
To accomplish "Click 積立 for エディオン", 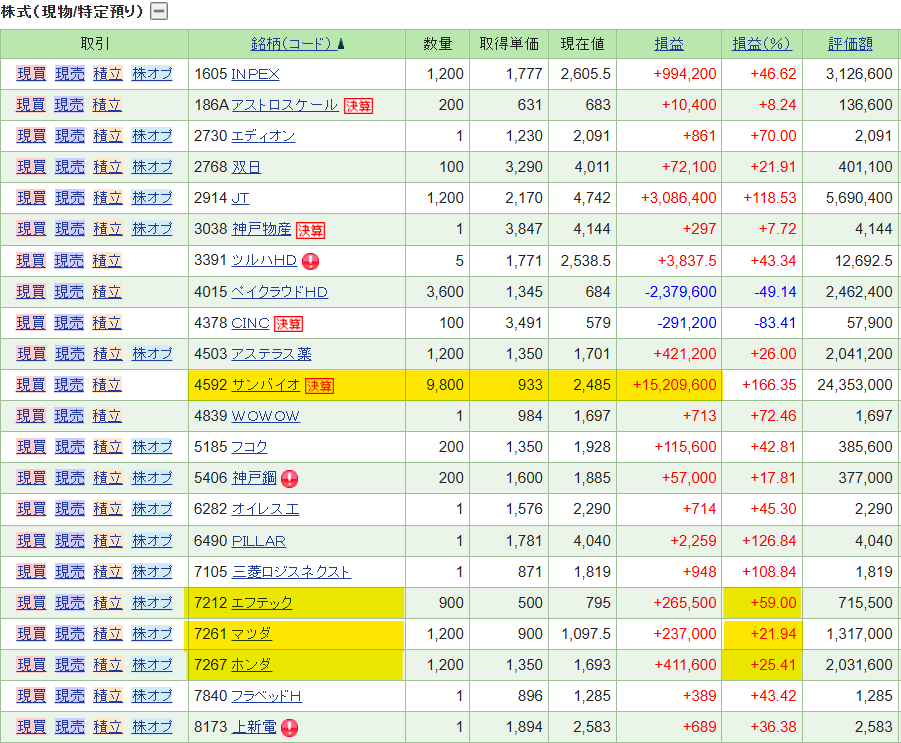I will pos(107,136).
